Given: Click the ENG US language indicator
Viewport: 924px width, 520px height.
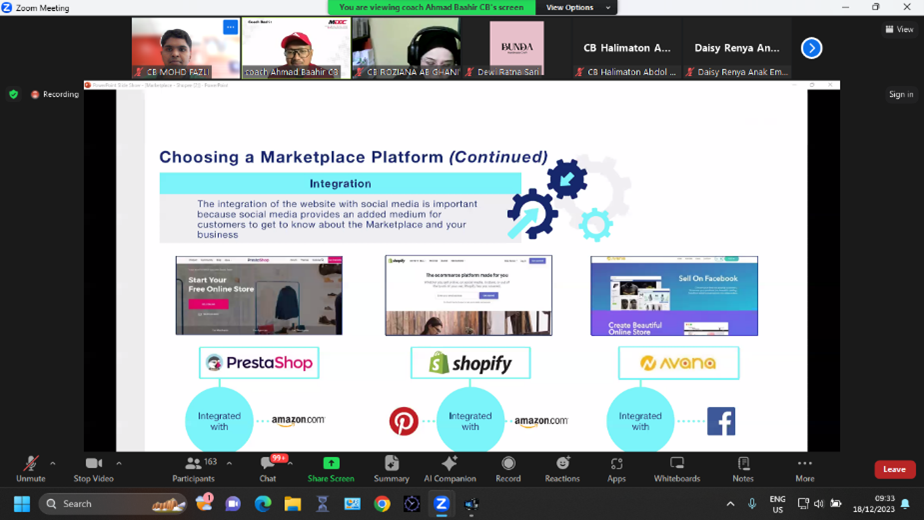Looking at the screenshot, I should (777, 504).
